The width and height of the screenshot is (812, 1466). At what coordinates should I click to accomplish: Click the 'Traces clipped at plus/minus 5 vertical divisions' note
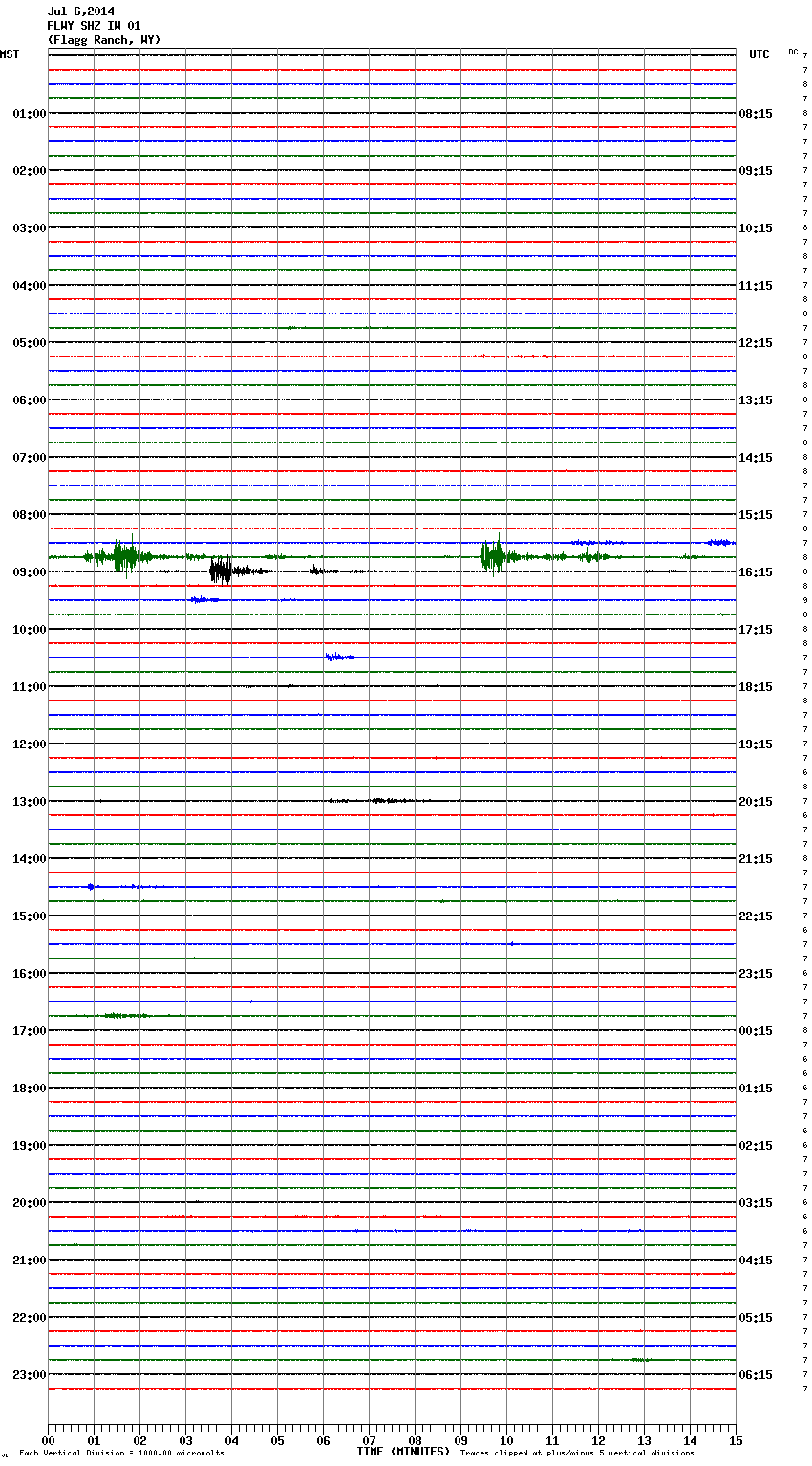[577, 1454]
